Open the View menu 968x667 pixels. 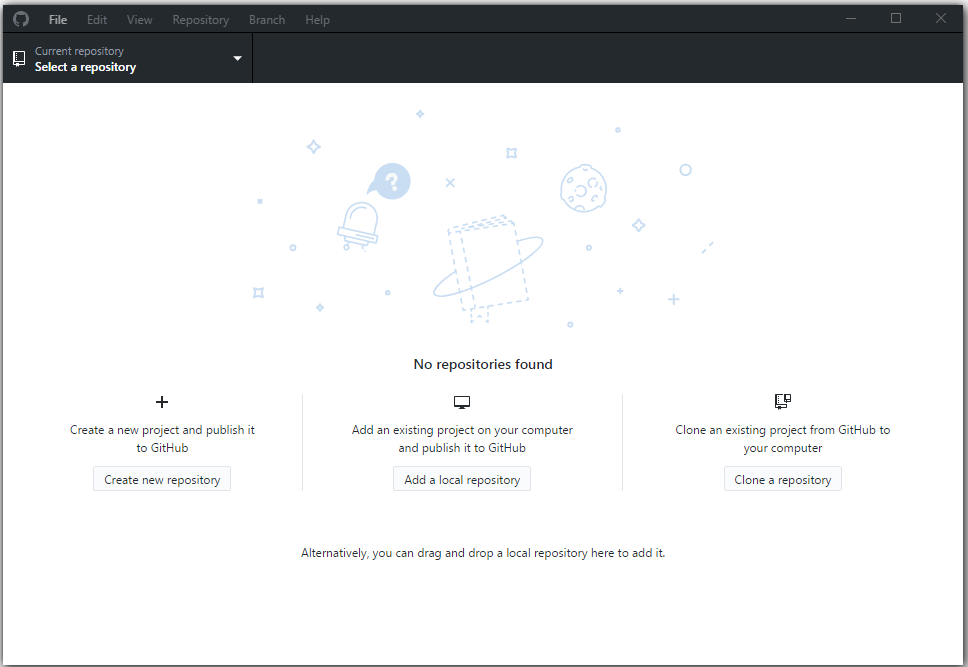point(140,20)
